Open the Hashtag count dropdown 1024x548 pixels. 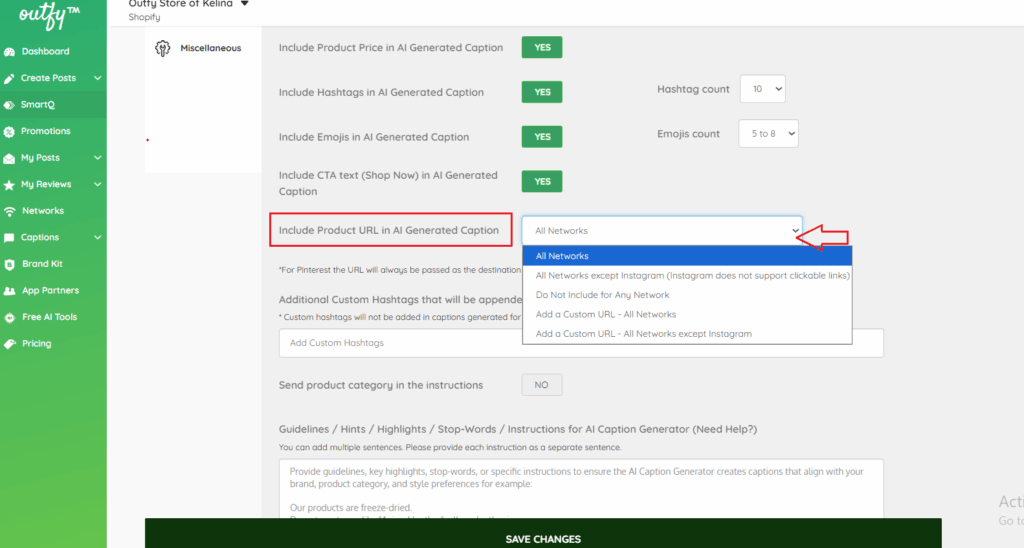762,89
